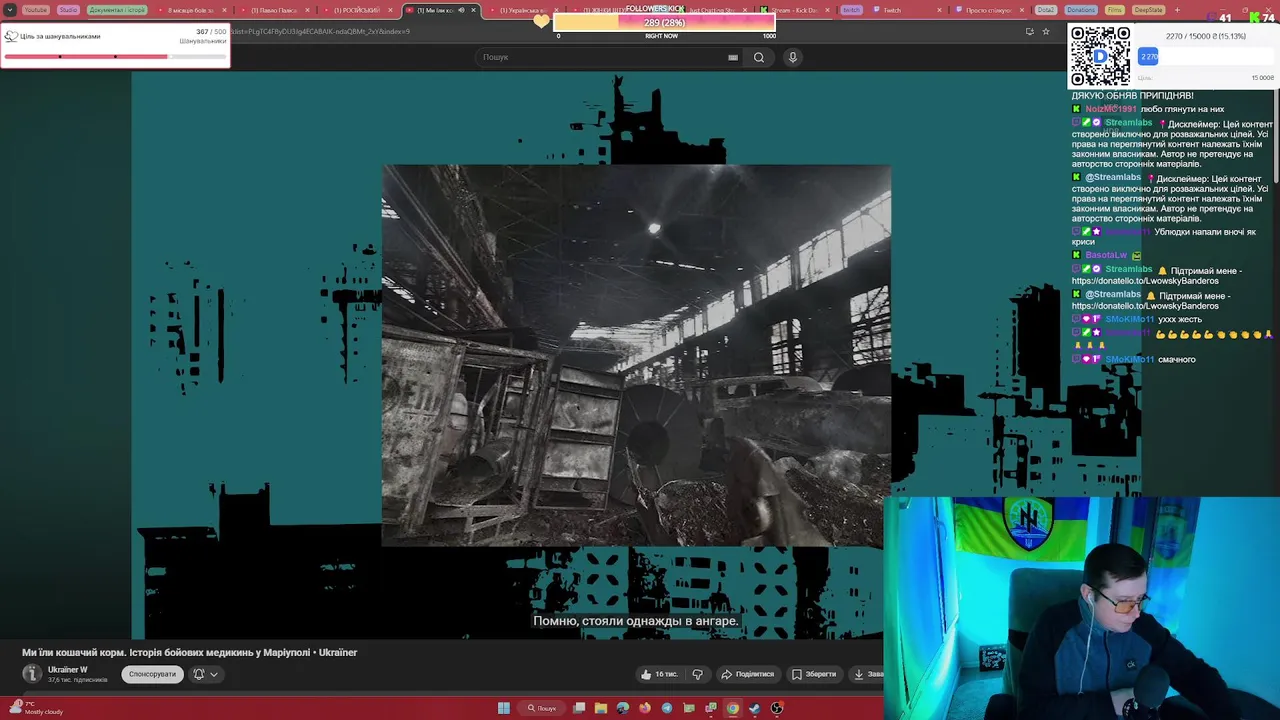Share the video via "Поділитися" button

pos(748,674)
